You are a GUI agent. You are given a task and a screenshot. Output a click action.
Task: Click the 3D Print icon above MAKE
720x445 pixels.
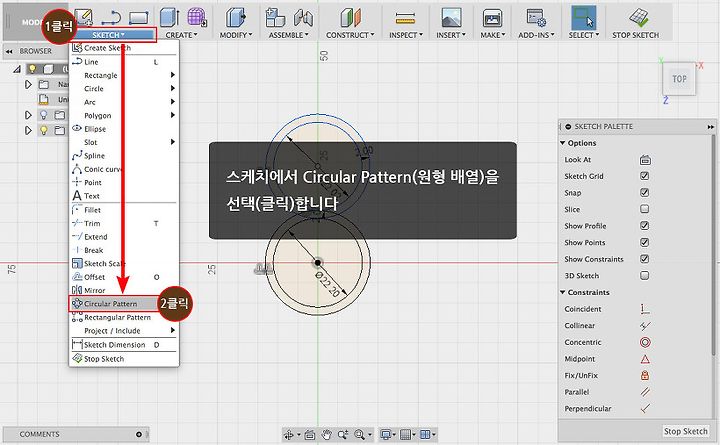tap(492, 18)
